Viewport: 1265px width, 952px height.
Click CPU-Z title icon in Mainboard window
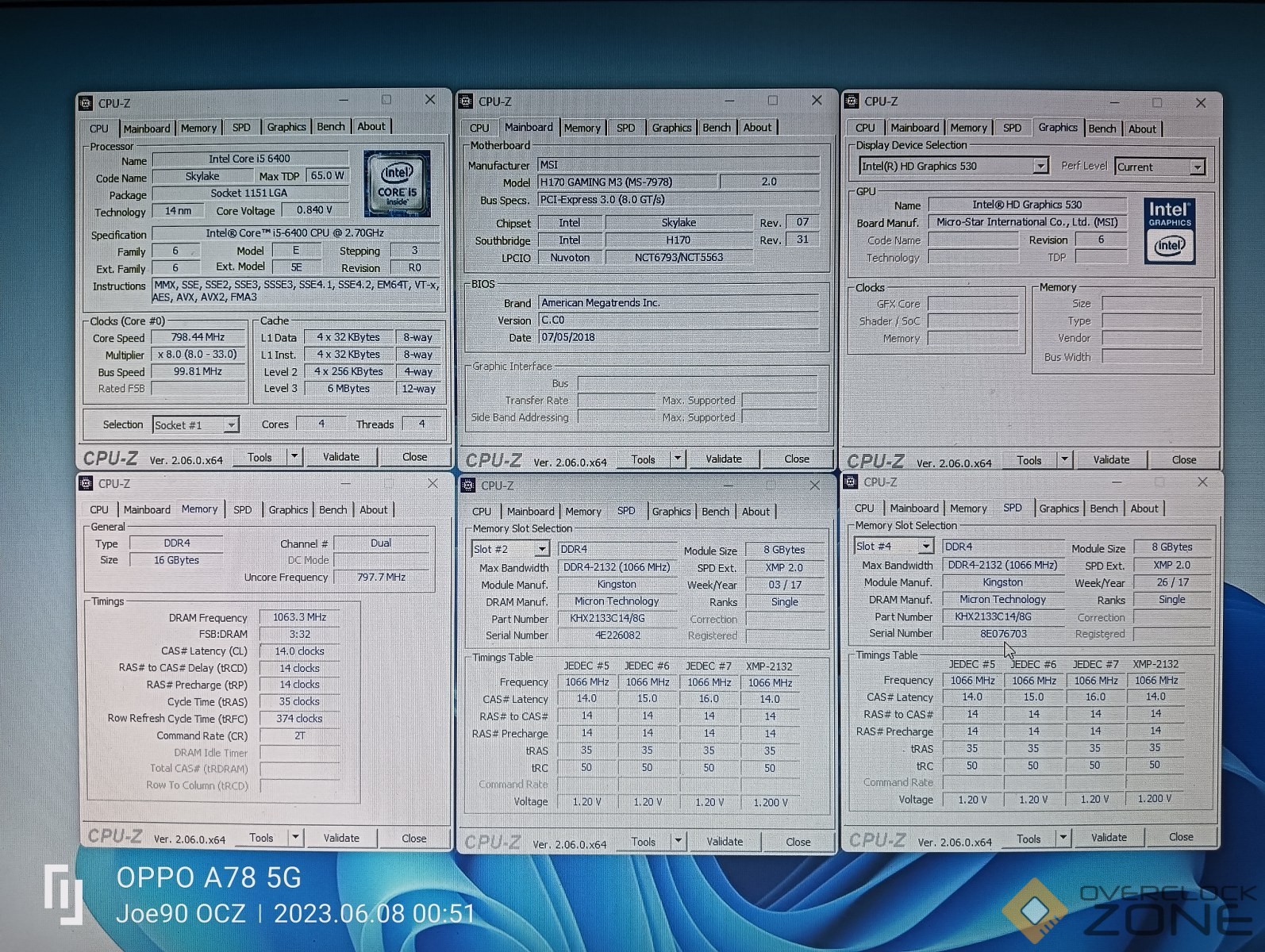(467, 102)
